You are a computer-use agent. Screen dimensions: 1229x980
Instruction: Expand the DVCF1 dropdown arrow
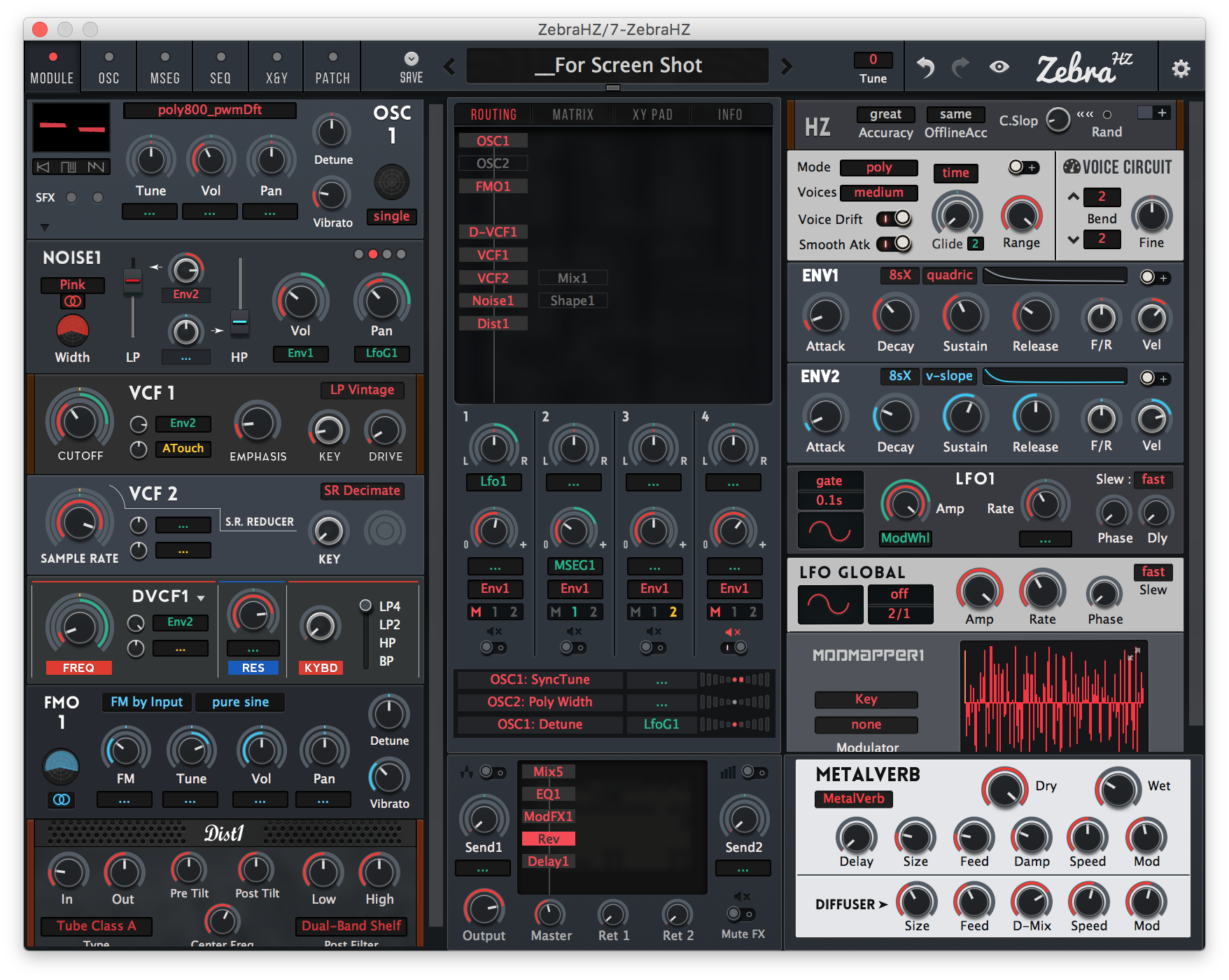201,598
